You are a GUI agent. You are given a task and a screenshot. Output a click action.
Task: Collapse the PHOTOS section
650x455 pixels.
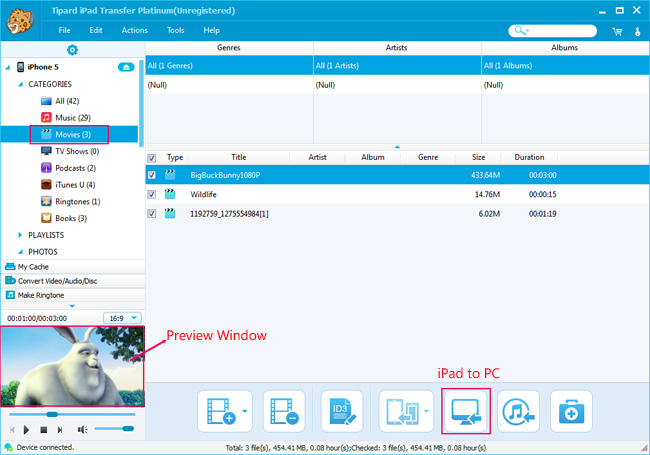coord(20,252)
